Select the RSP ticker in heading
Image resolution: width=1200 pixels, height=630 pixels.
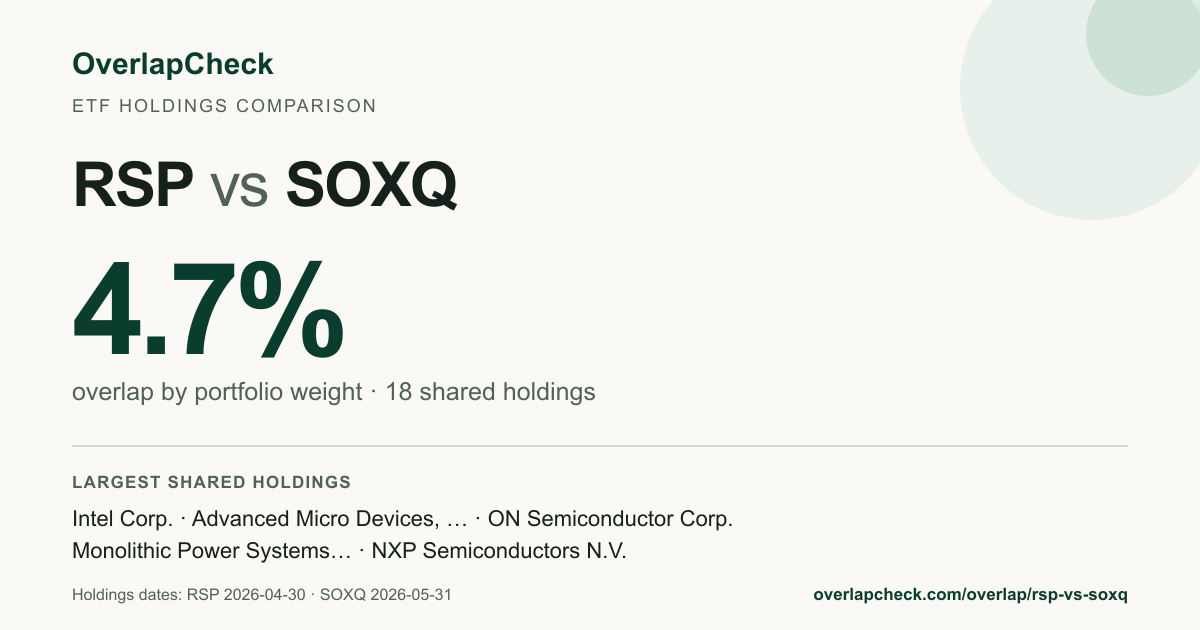[x=133, y=186]
